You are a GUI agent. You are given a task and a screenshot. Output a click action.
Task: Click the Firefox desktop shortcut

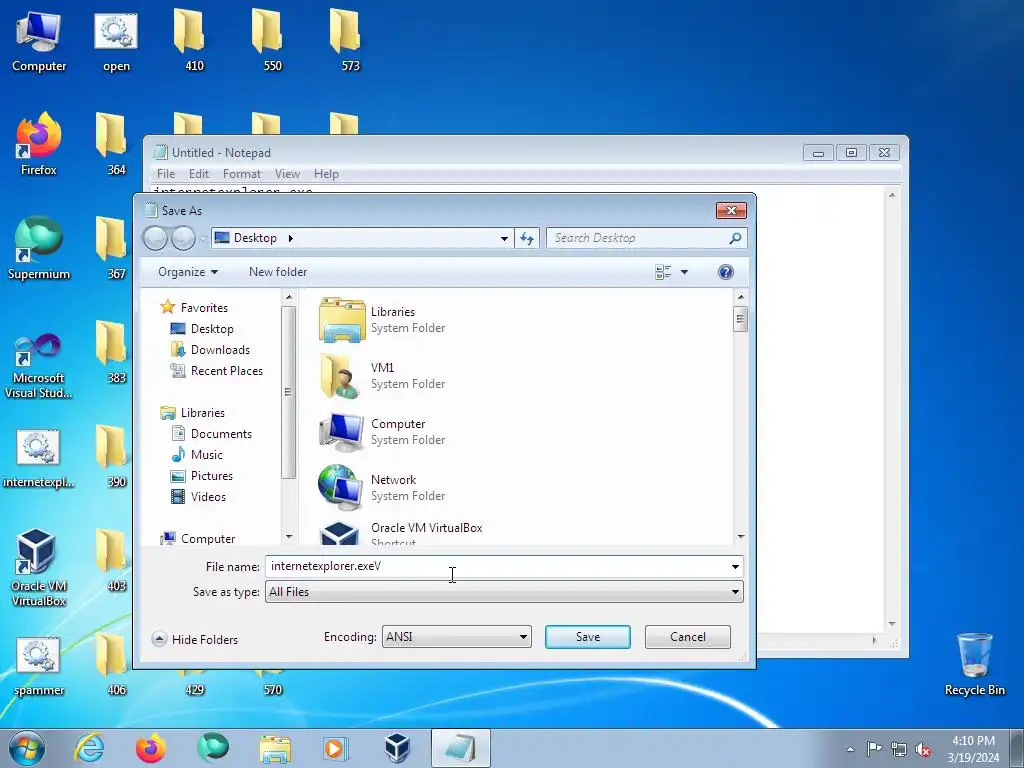click(x=39, y=144)
